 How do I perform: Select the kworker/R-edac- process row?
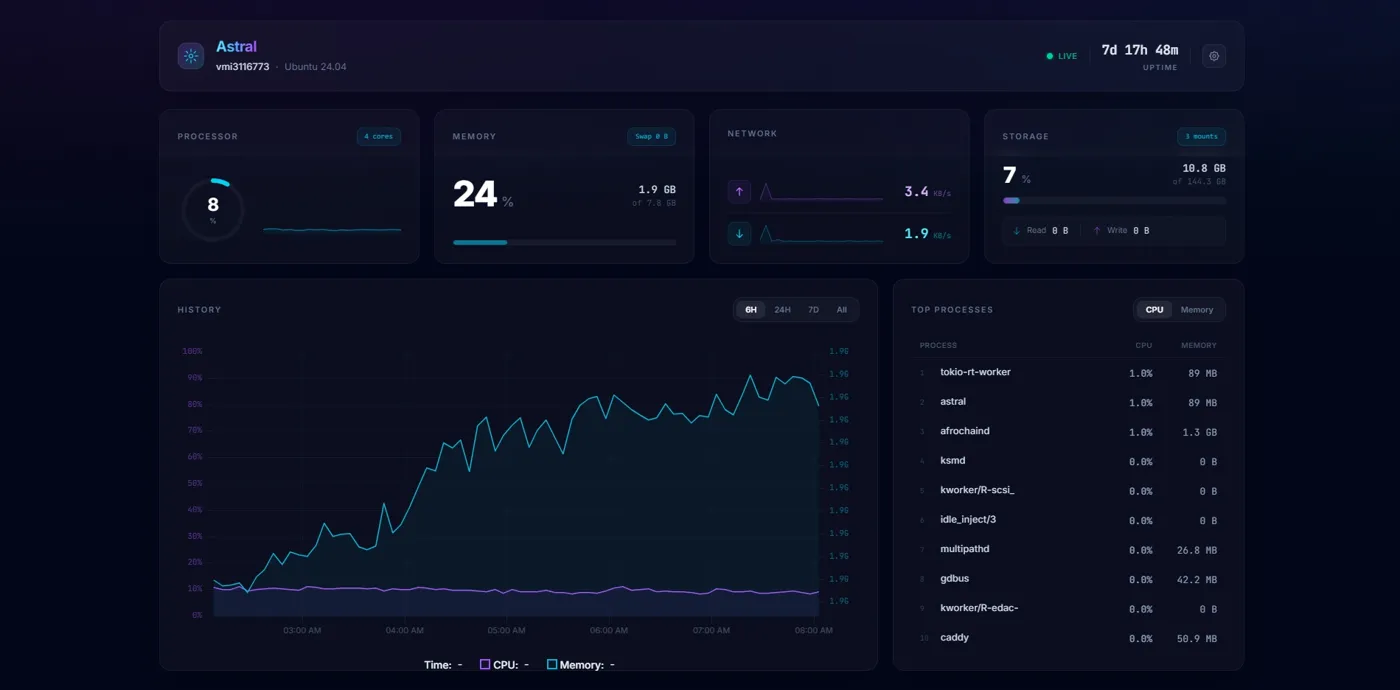click(1068, 609)
